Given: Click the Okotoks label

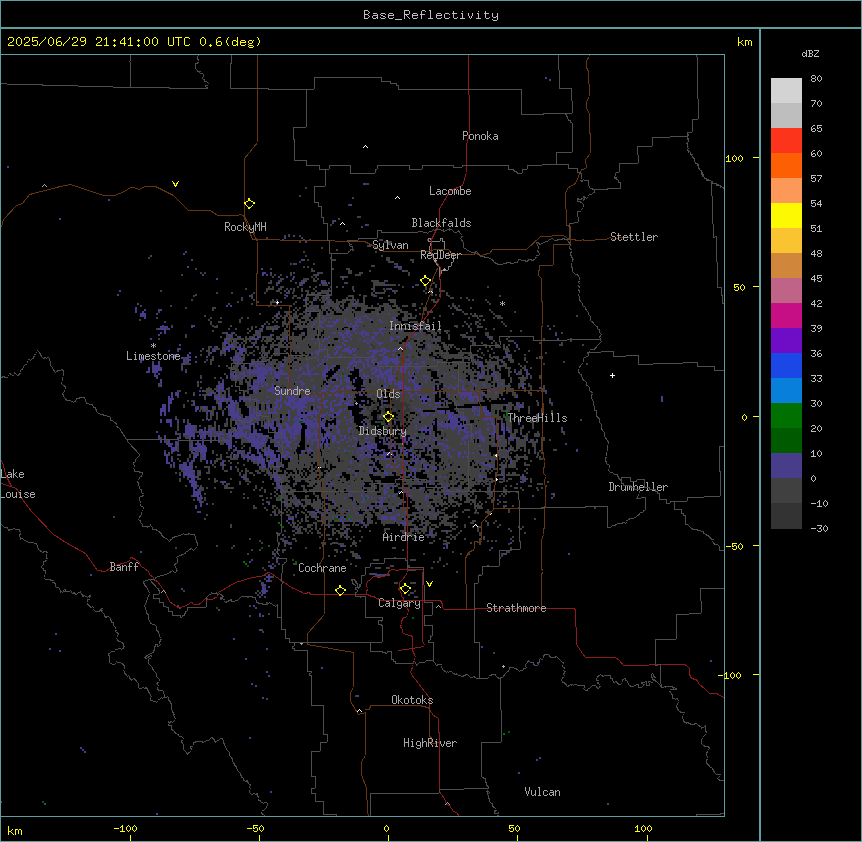Looking at the screenshot, I should 412,700.
